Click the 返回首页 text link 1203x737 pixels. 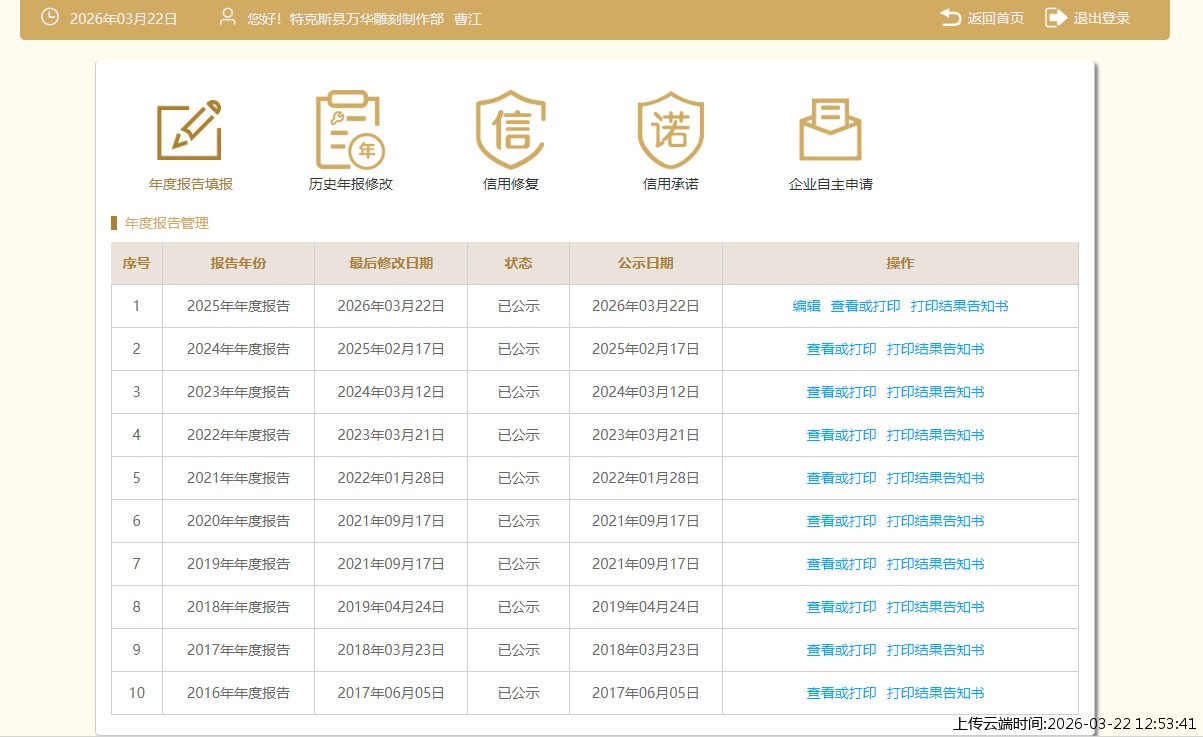995,18
